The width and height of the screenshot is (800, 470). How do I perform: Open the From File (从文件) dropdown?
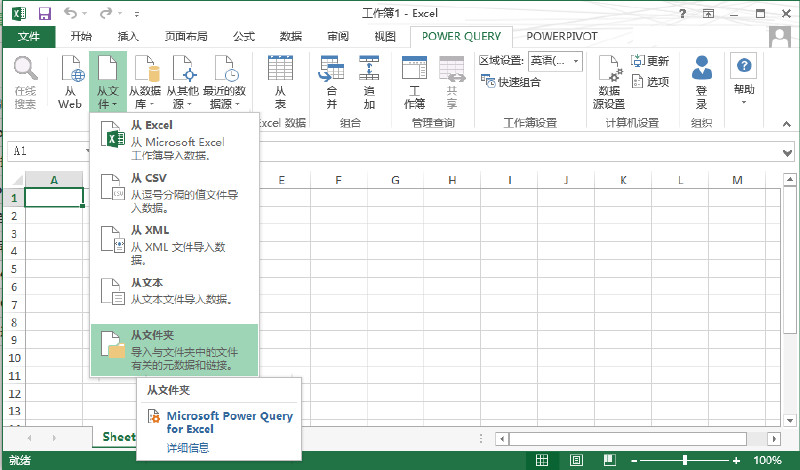click(x=108, y=82)
